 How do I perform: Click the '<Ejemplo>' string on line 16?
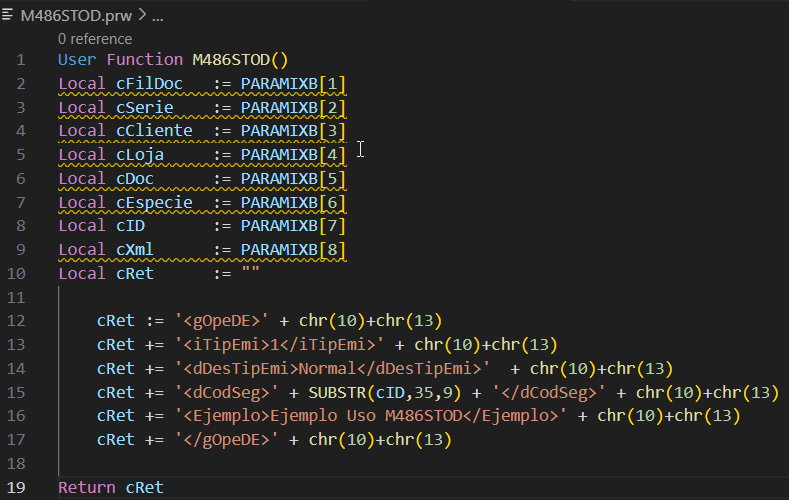[x=370, y=416]
